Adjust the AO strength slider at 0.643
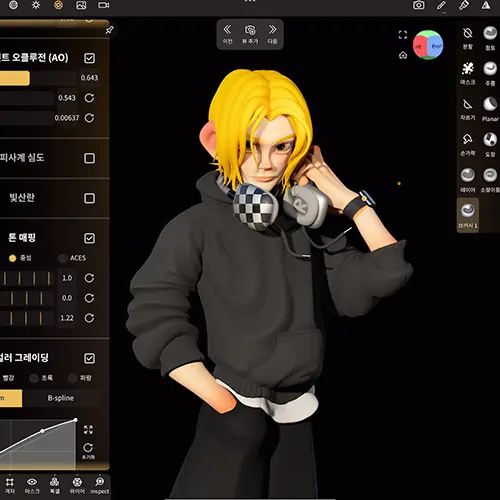Screen dimensions: 500x500 point(38,78)
